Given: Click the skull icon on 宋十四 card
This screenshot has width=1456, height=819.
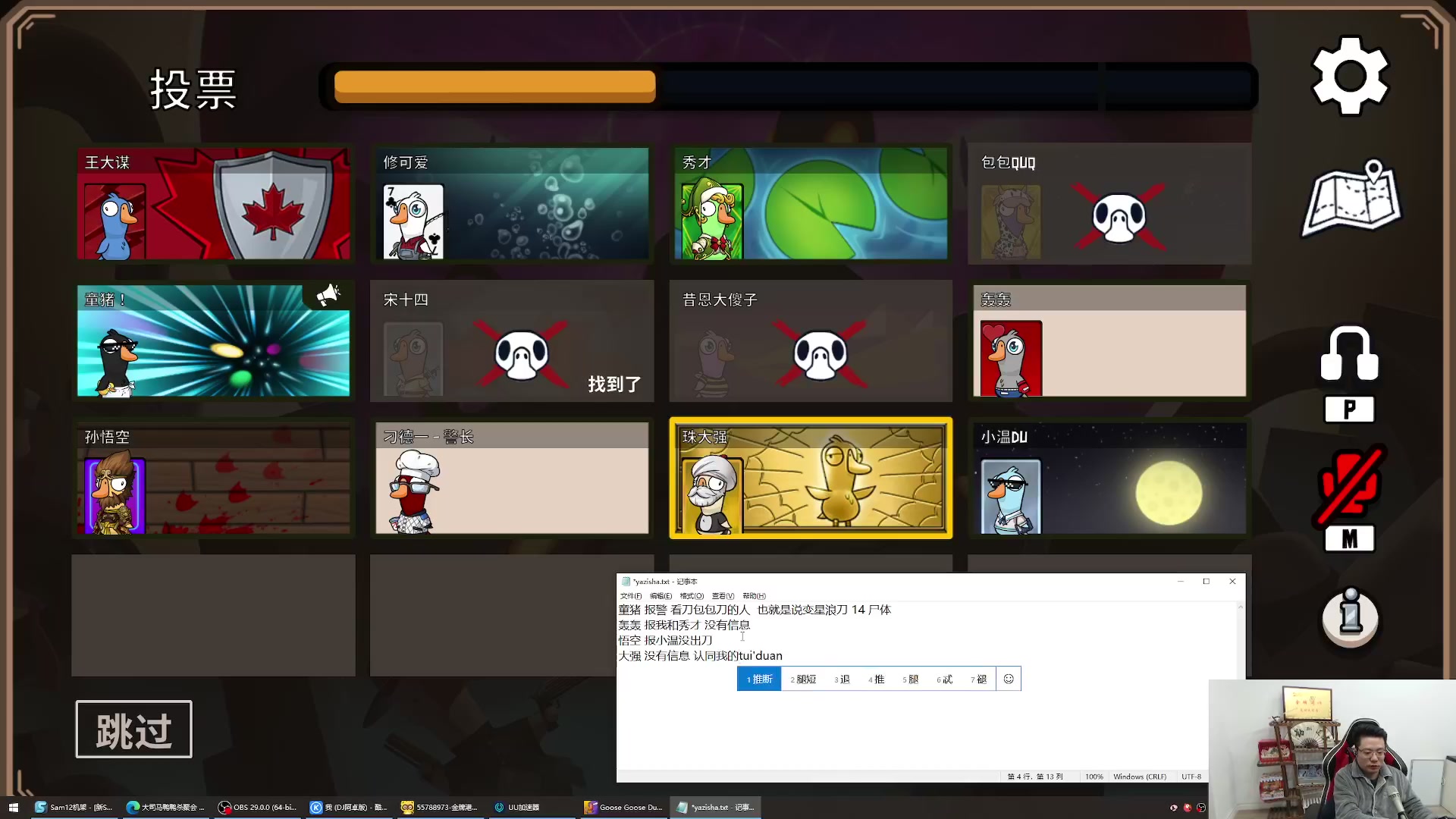Looking at the screenshot, I should [522, 354].
